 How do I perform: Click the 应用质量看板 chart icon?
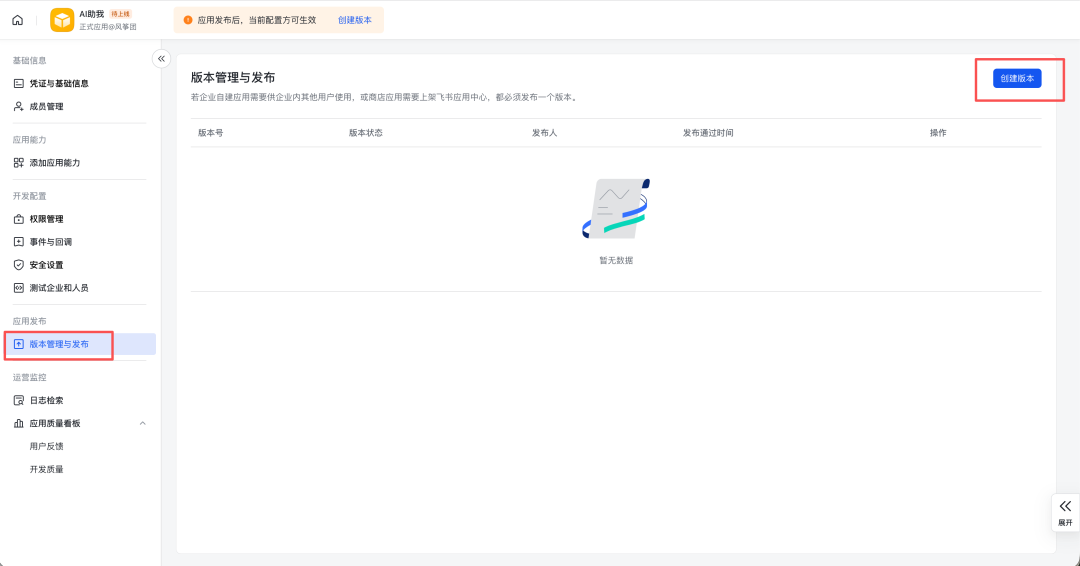19,423
